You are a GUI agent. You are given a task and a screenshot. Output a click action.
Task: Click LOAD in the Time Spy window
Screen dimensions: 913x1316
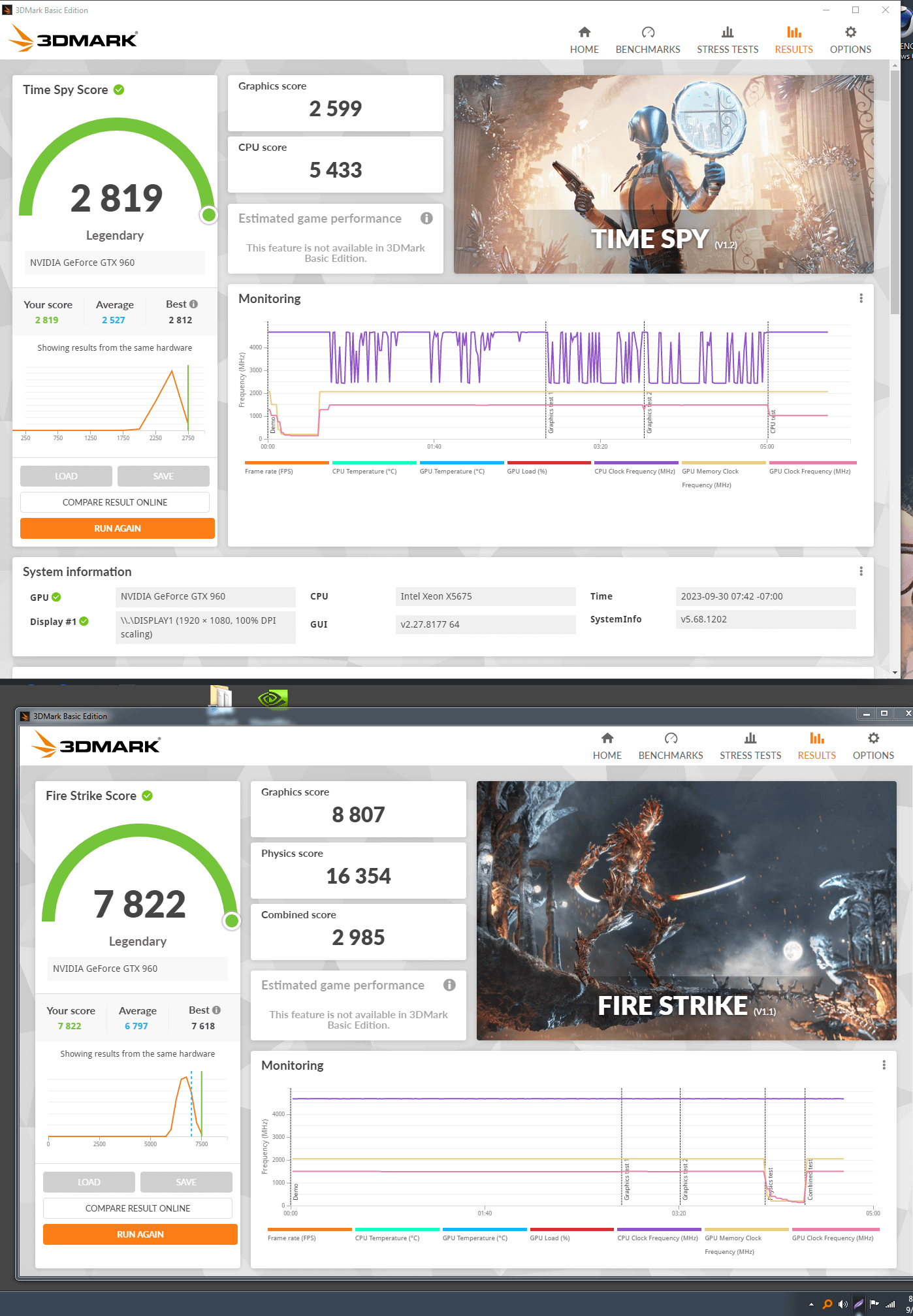pyautogui.click(x=66, y=476)
